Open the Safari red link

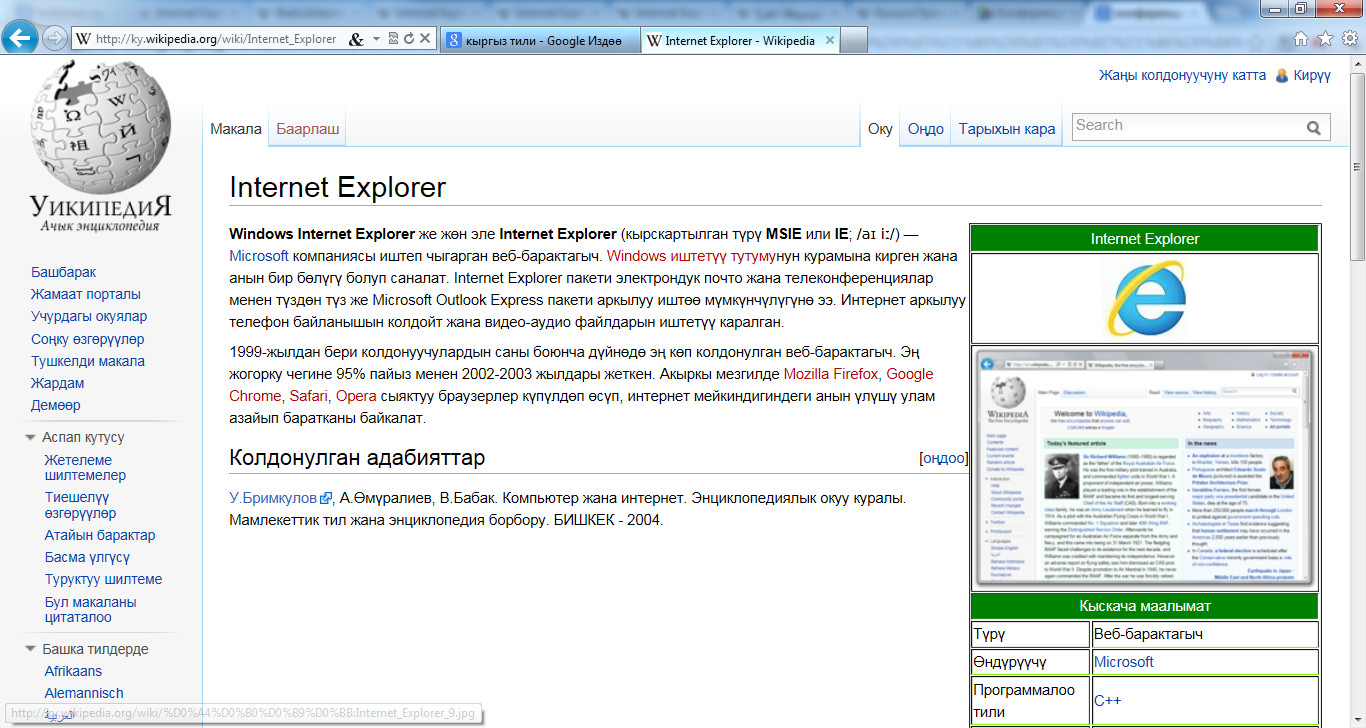coord(309,396)
